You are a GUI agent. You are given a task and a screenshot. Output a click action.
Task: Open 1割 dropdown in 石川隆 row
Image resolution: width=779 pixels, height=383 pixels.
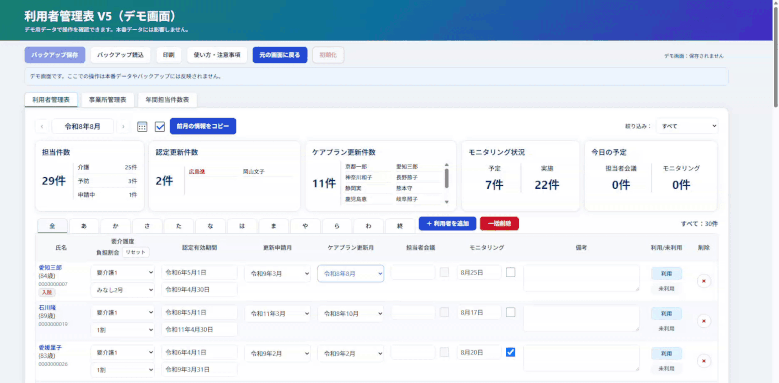point(123,330)
